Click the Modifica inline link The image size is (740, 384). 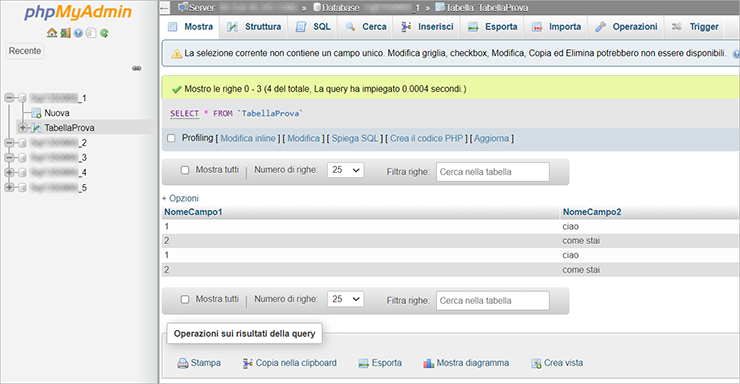pos(248,138)
